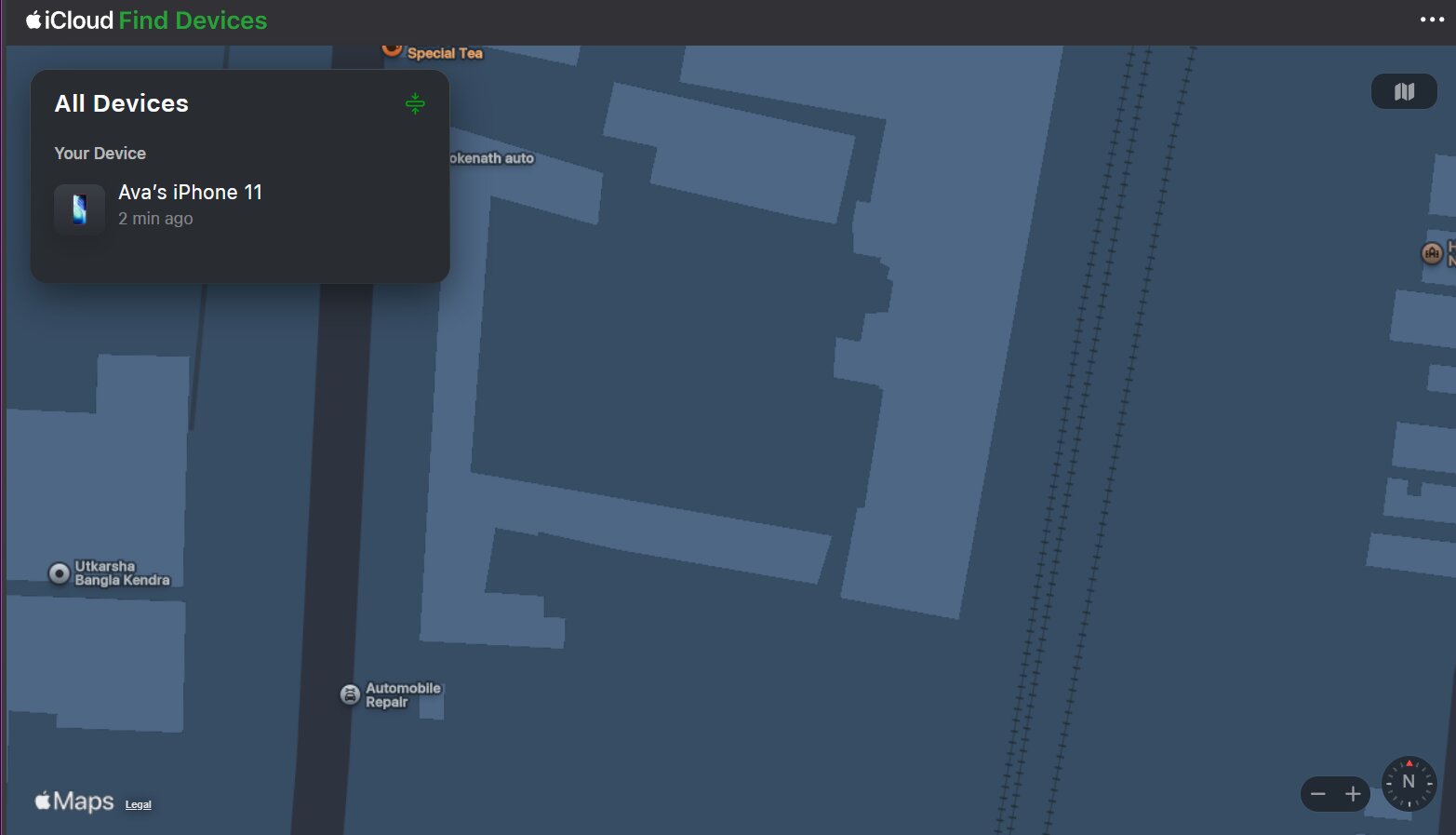Image resolution: width=1456 pixels, height=835 pixels.
Task: Click the '2 min ago' status text
Action: point(155,219)
